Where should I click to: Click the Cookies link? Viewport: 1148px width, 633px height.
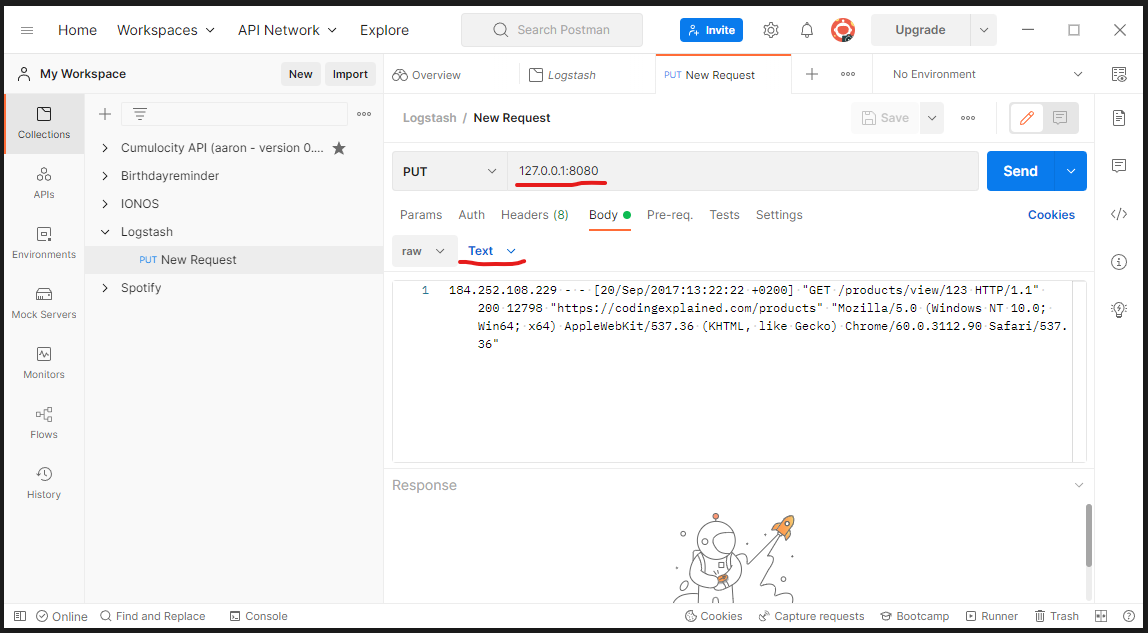coord(1051,215)
